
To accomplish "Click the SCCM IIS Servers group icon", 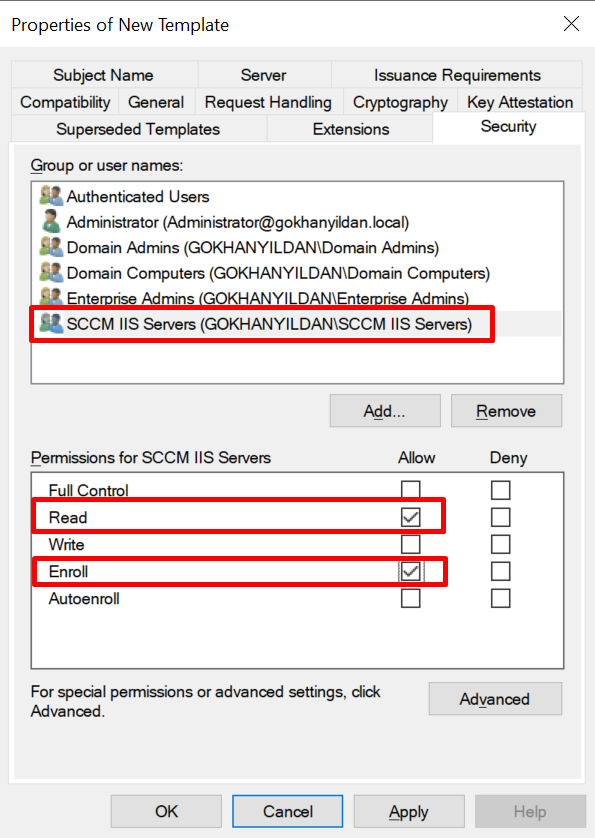I will click(51, 323).
